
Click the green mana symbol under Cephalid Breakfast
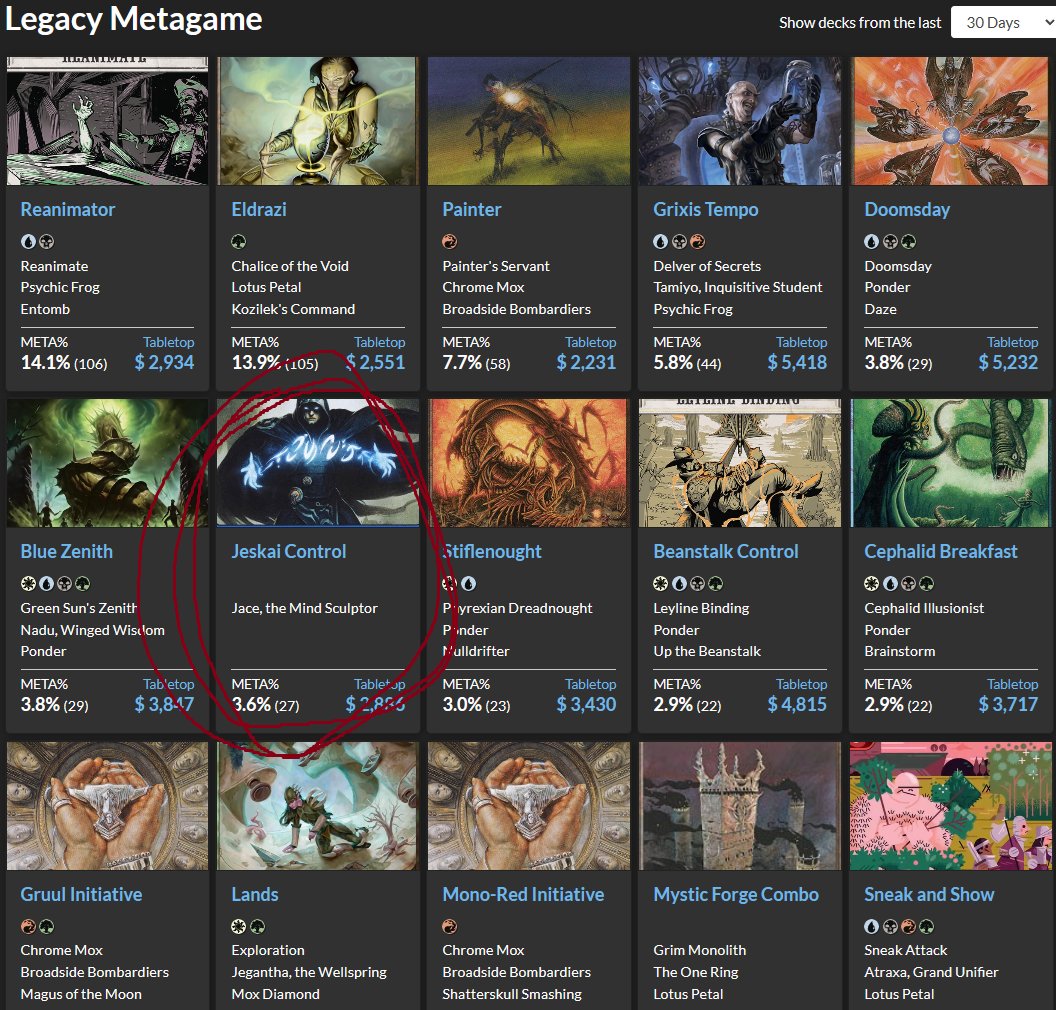pos(927,583)
